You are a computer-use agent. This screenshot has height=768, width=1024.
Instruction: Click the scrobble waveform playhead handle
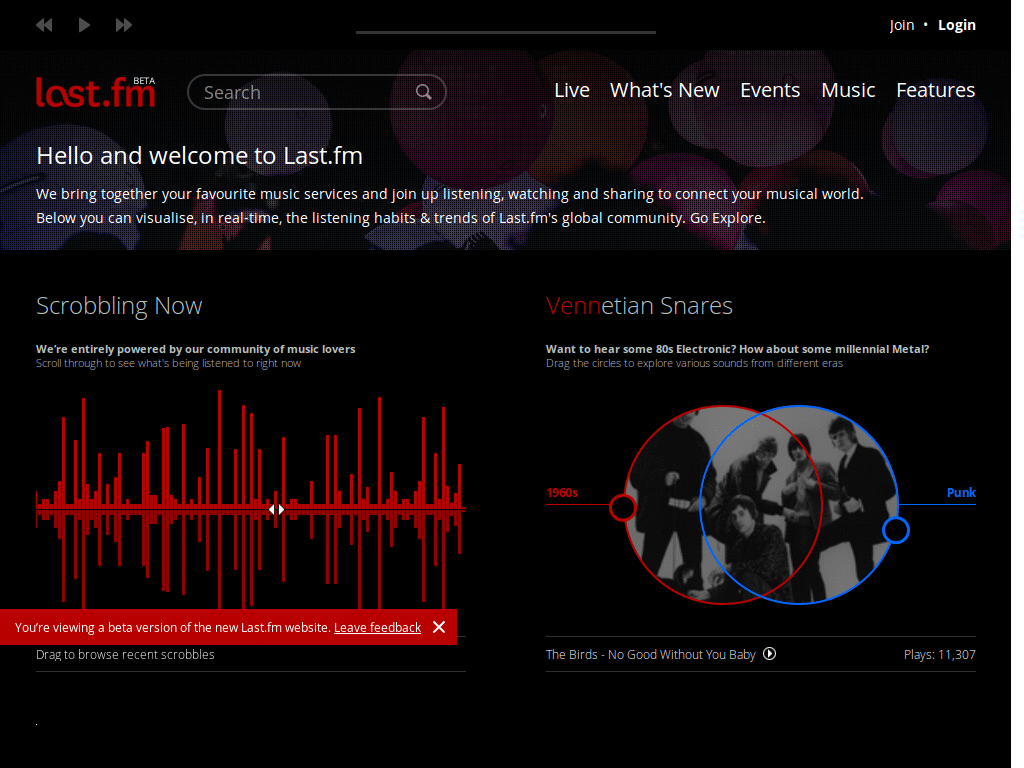(x=277, y=509)
